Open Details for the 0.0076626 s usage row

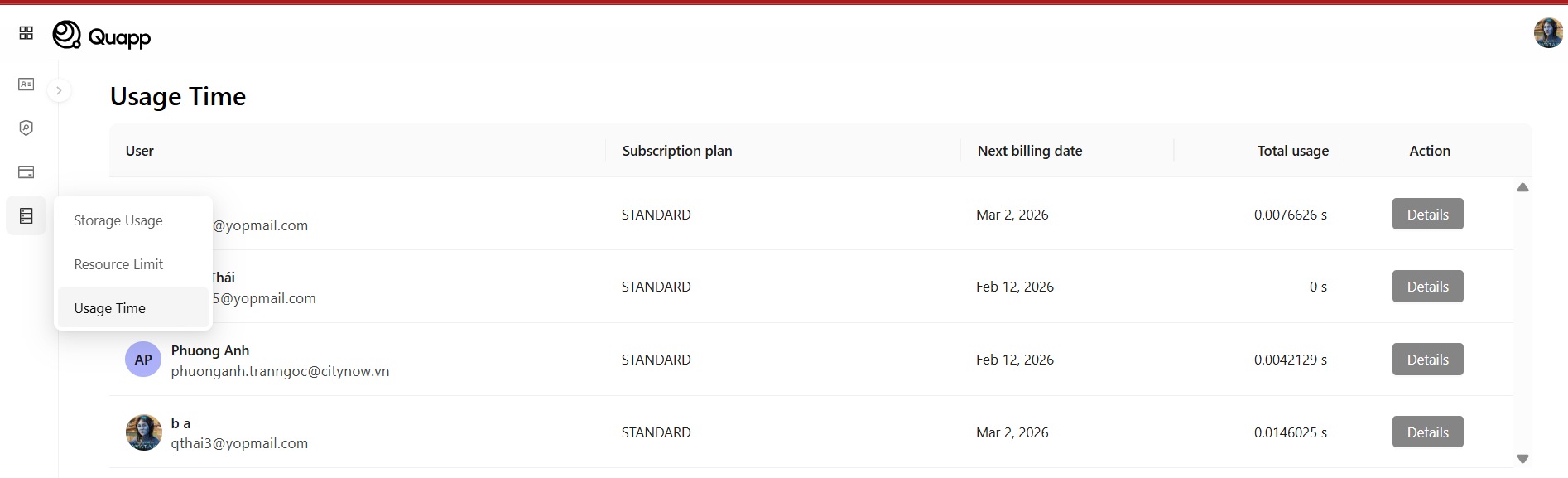[x=1427, y=215]
